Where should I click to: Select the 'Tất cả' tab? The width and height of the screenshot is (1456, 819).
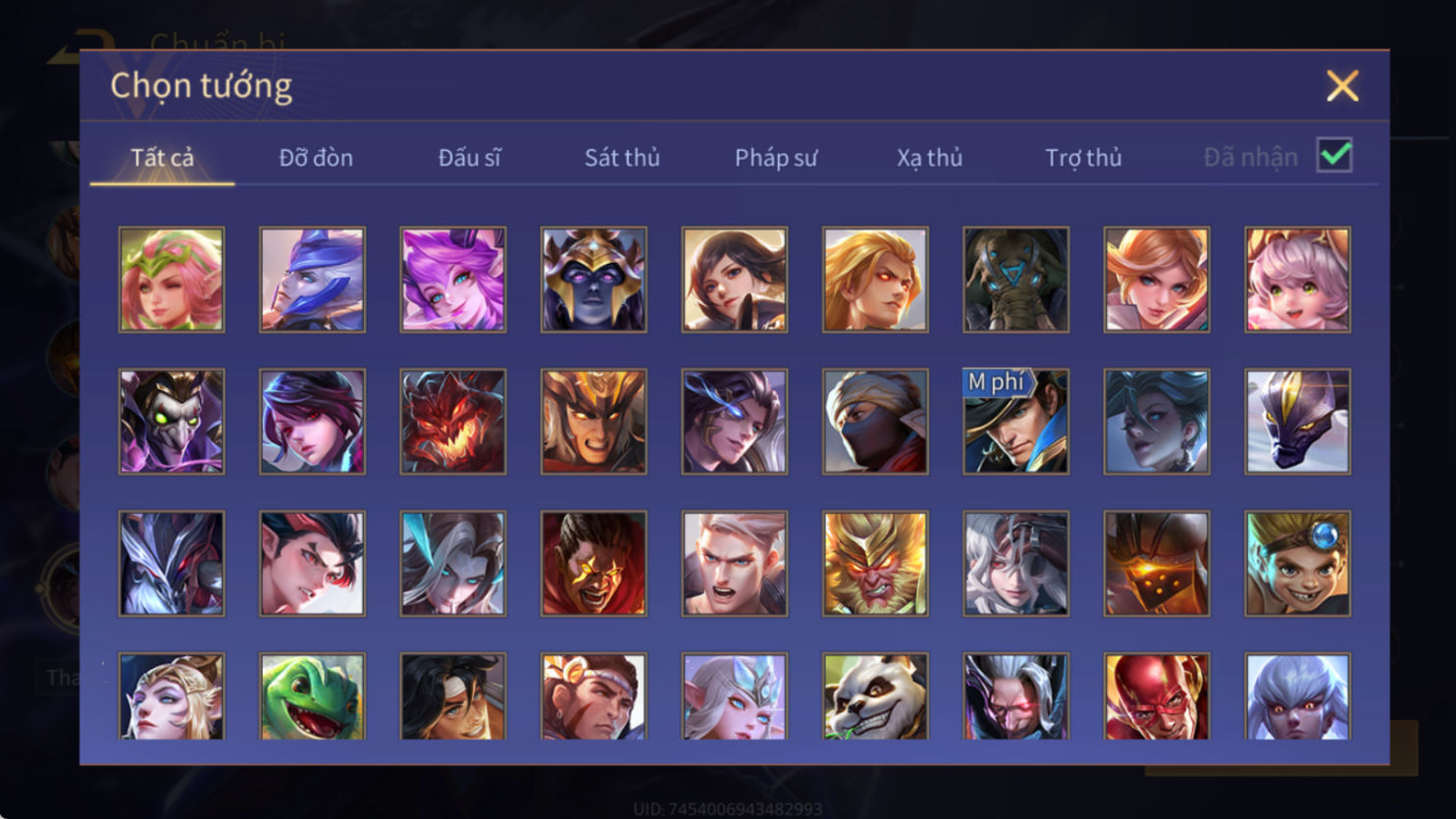162,157
